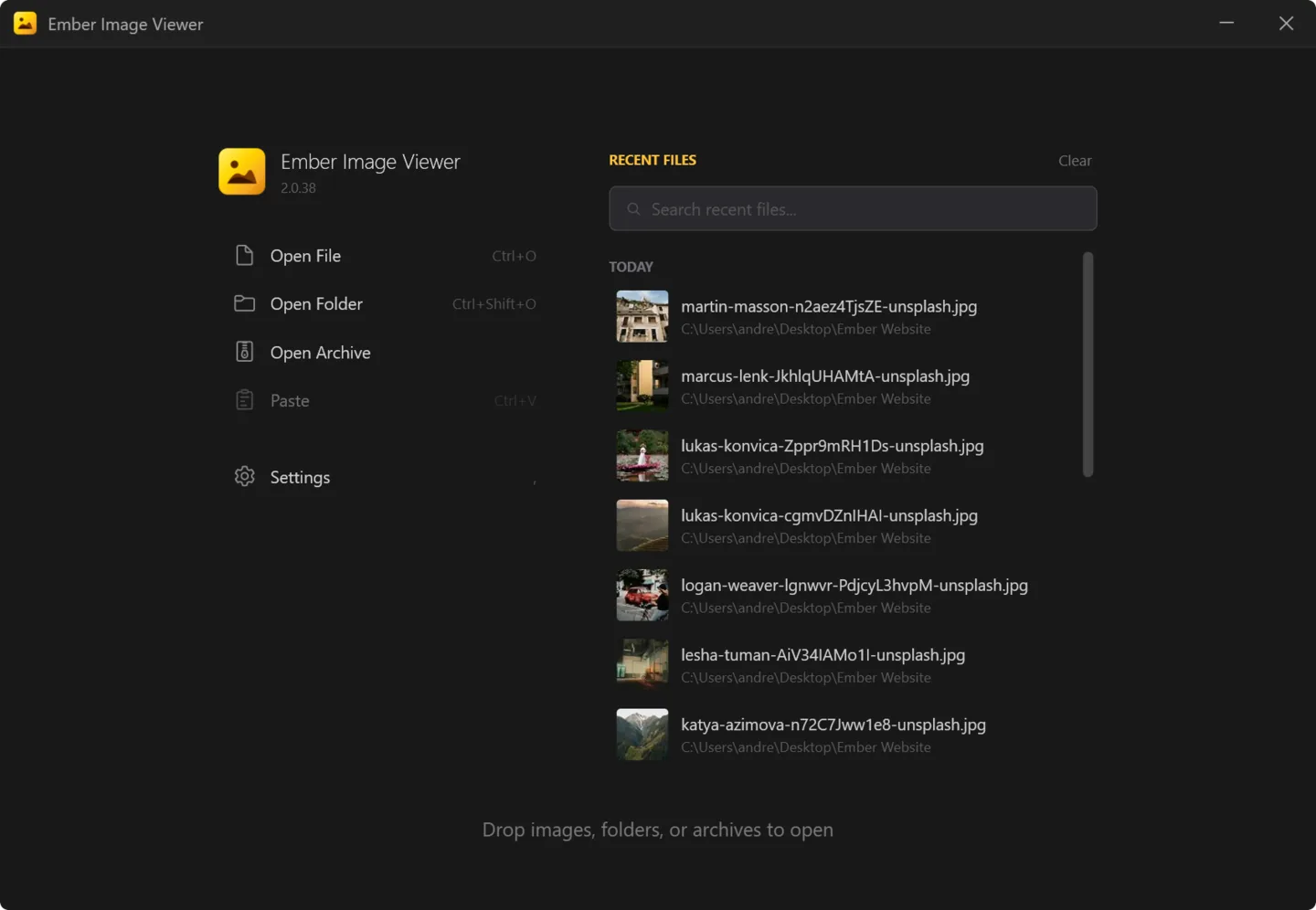
Task: Click the Open File document icon
Action: [244, 255]
